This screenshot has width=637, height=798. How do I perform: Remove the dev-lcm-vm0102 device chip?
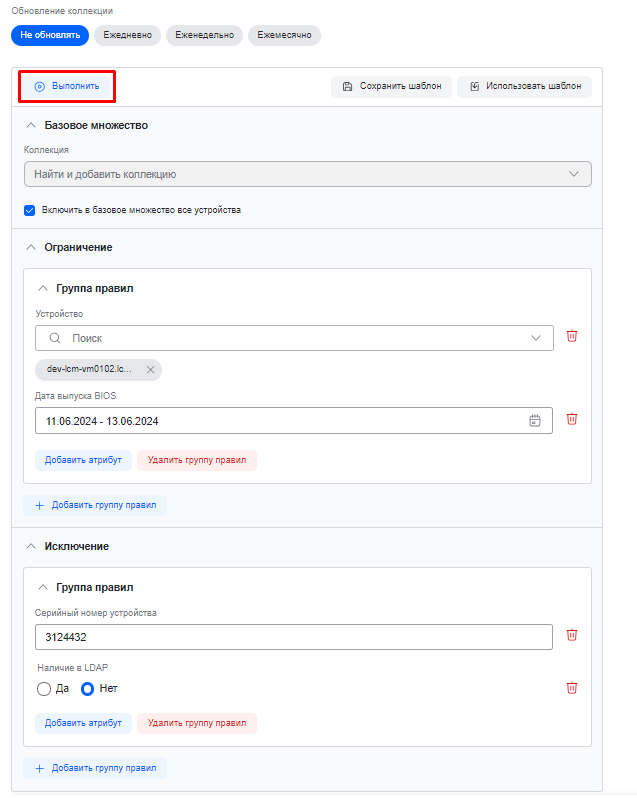(x=151, y=370)
